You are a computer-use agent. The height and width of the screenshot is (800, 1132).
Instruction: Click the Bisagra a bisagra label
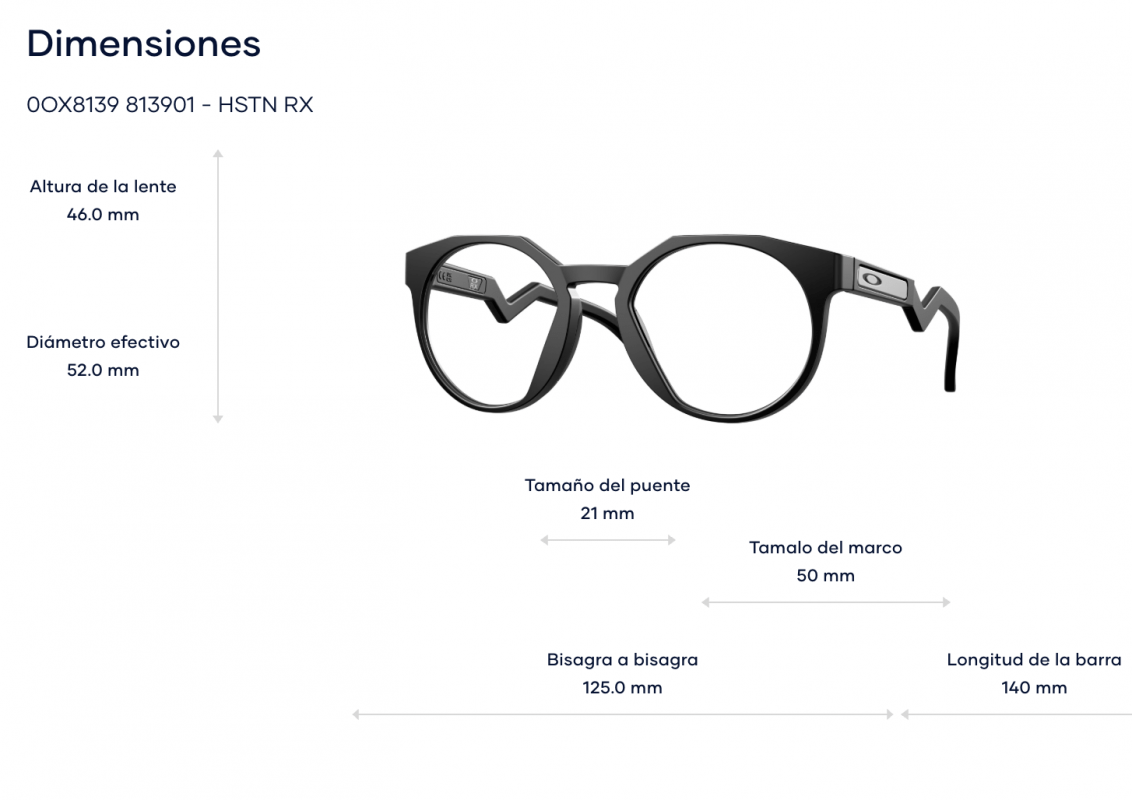(622, 659)
